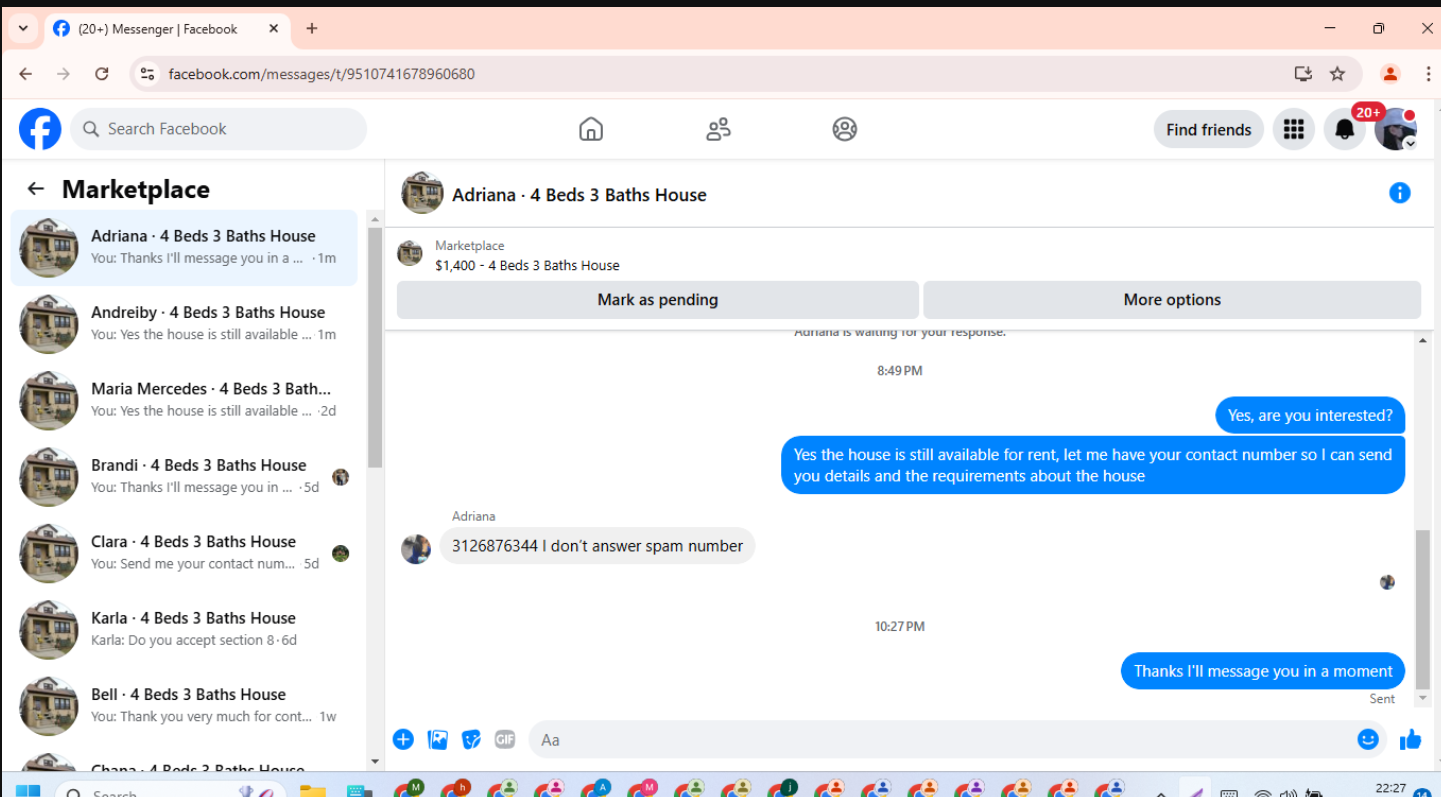
Task: Bookmark this page with the star
Action: pyautogui.click(x=1337, y=74)
